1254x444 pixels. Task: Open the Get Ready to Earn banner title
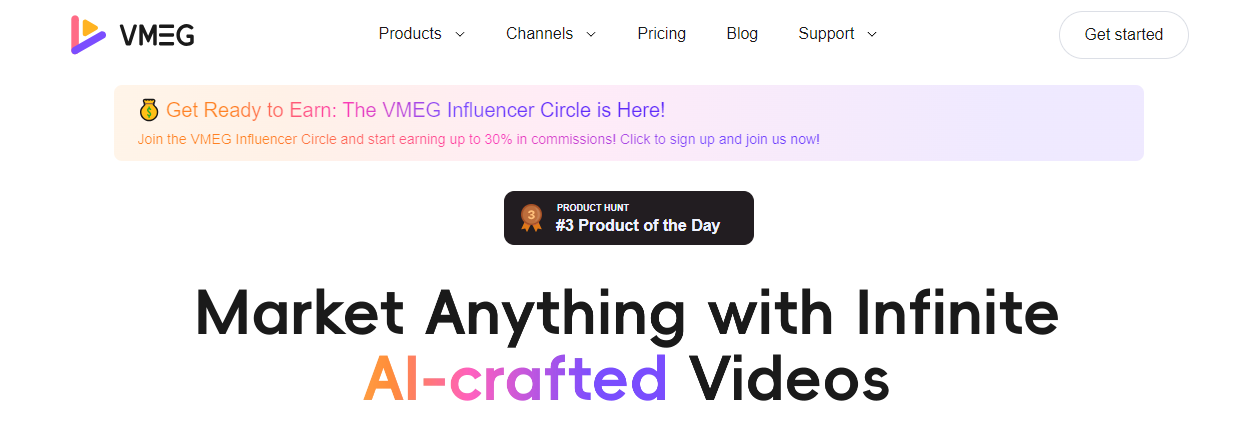click(415, 110)
